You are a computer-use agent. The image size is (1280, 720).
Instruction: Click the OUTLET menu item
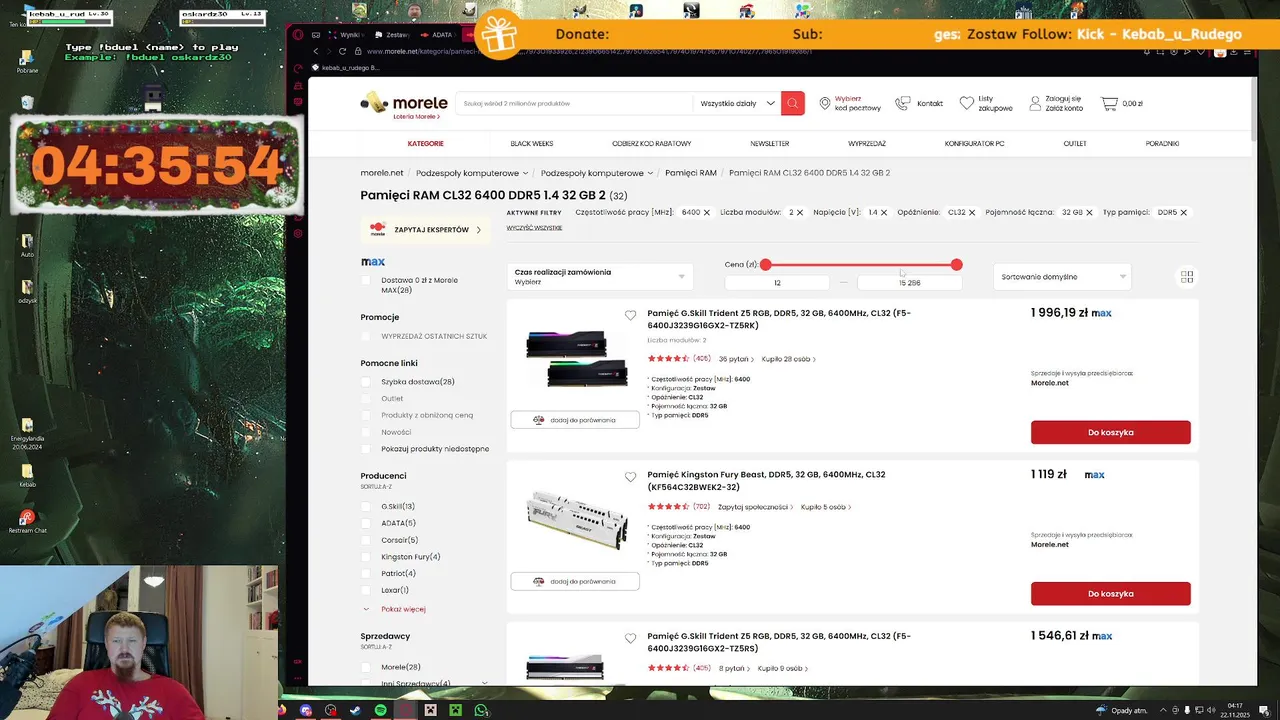click(1075, 143)
